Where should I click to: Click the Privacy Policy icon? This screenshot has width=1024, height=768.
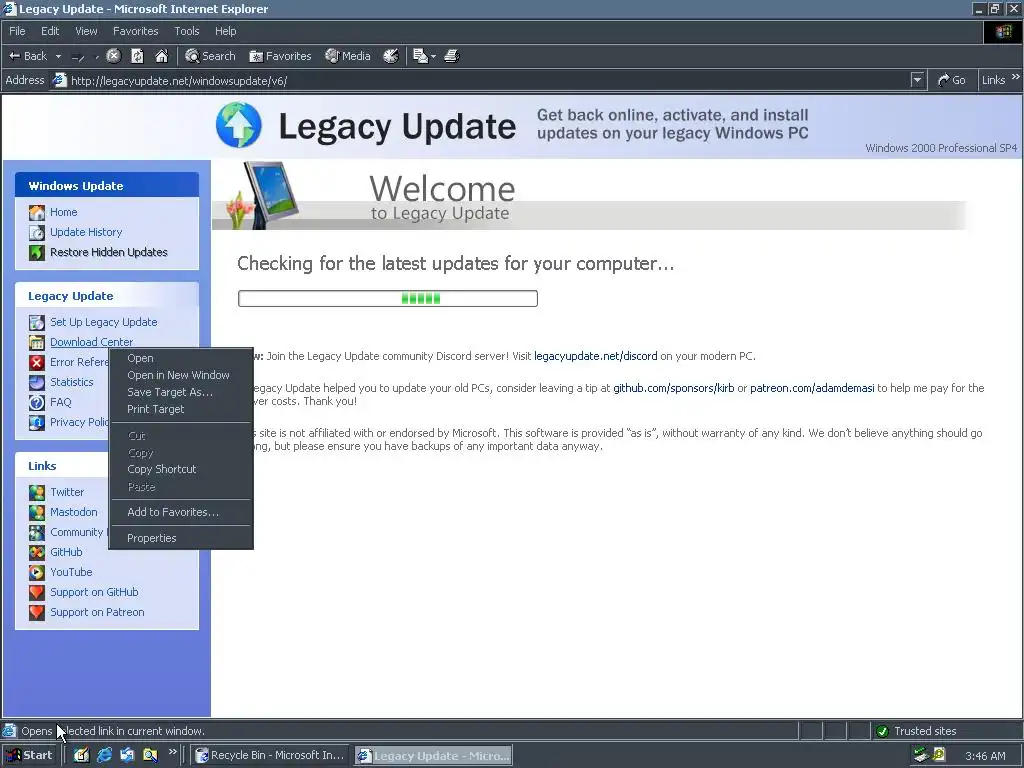(x=37, y=422)
